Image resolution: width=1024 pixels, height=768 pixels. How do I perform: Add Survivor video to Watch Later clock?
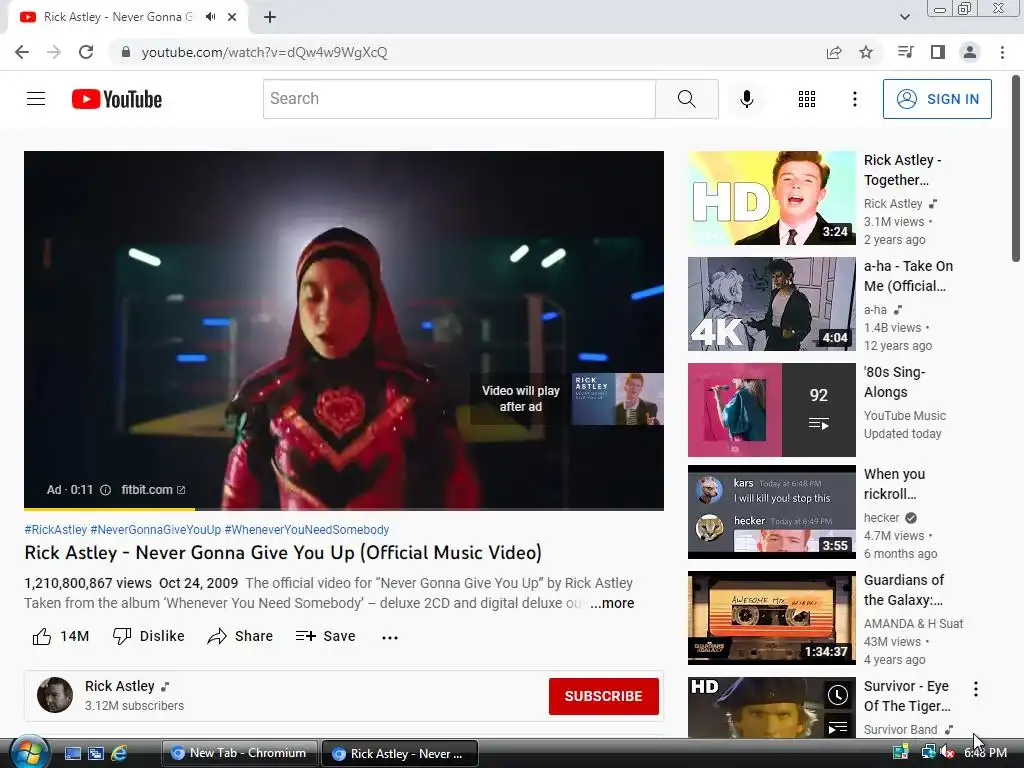837,696
